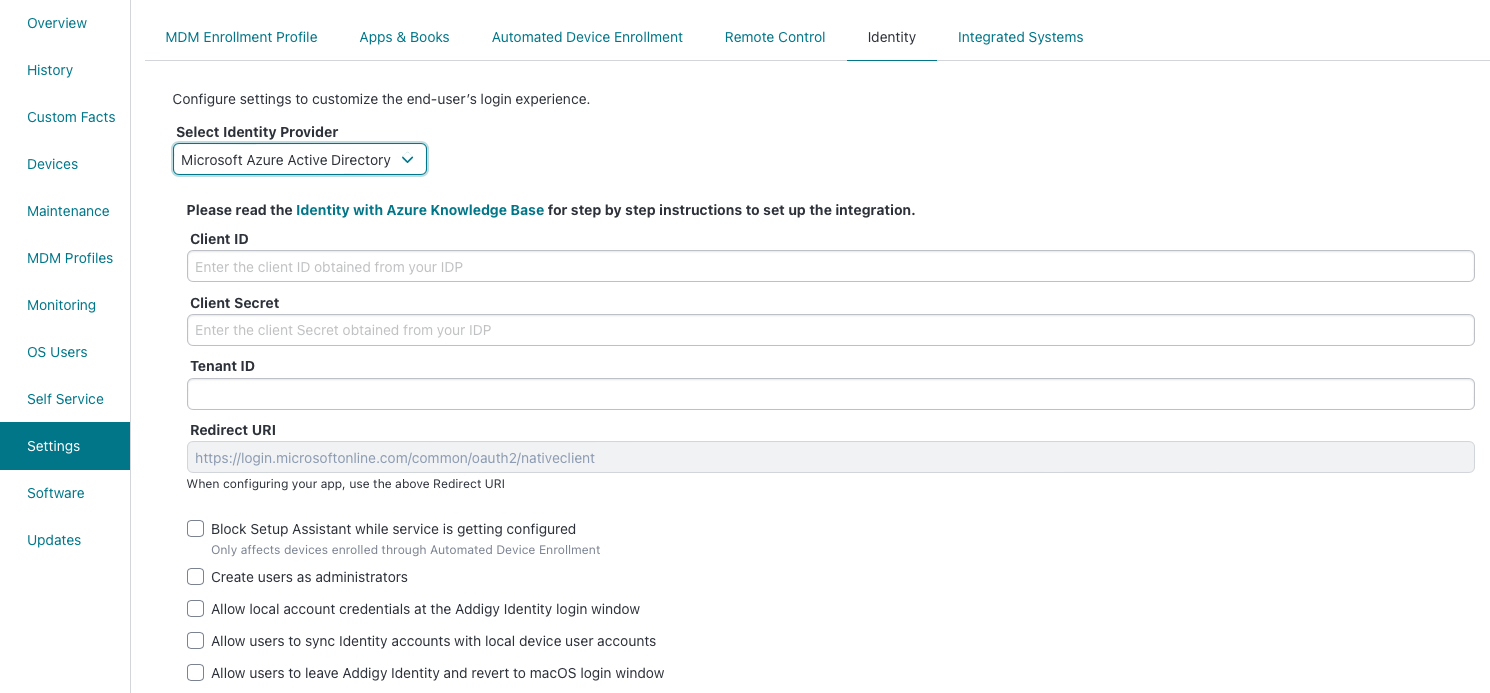Select OS Users in sidebar
Viewport: 1490px width, 693px height.
(57, 352)
